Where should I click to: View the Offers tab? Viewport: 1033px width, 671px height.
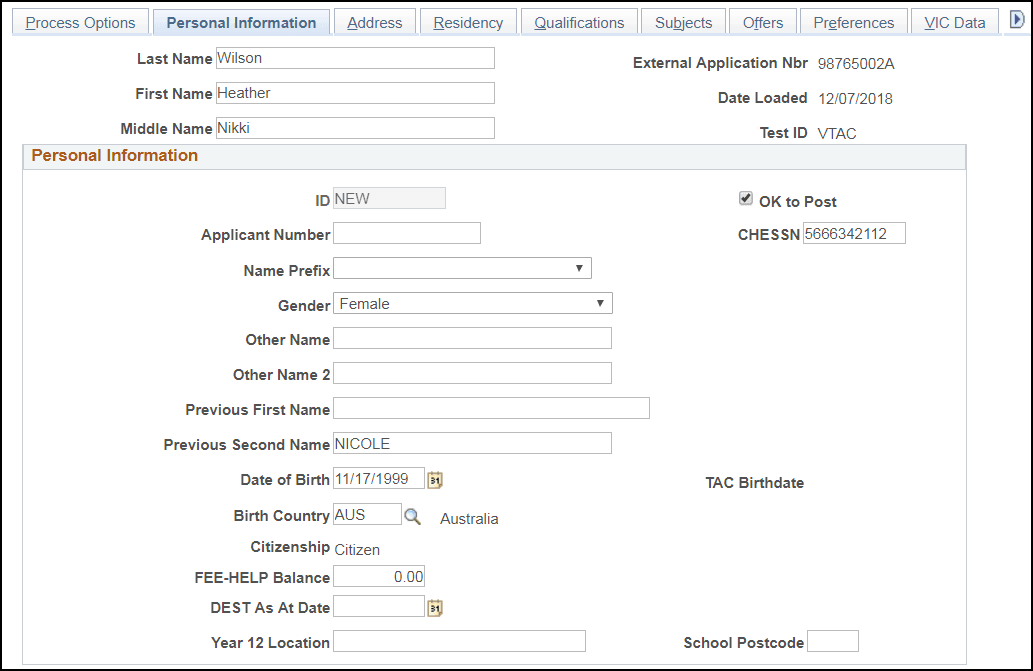tap(762, 21)
